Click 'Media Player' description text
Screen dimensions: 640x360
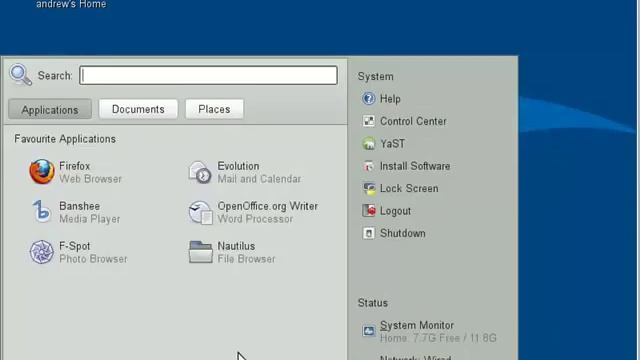[89, 219]
